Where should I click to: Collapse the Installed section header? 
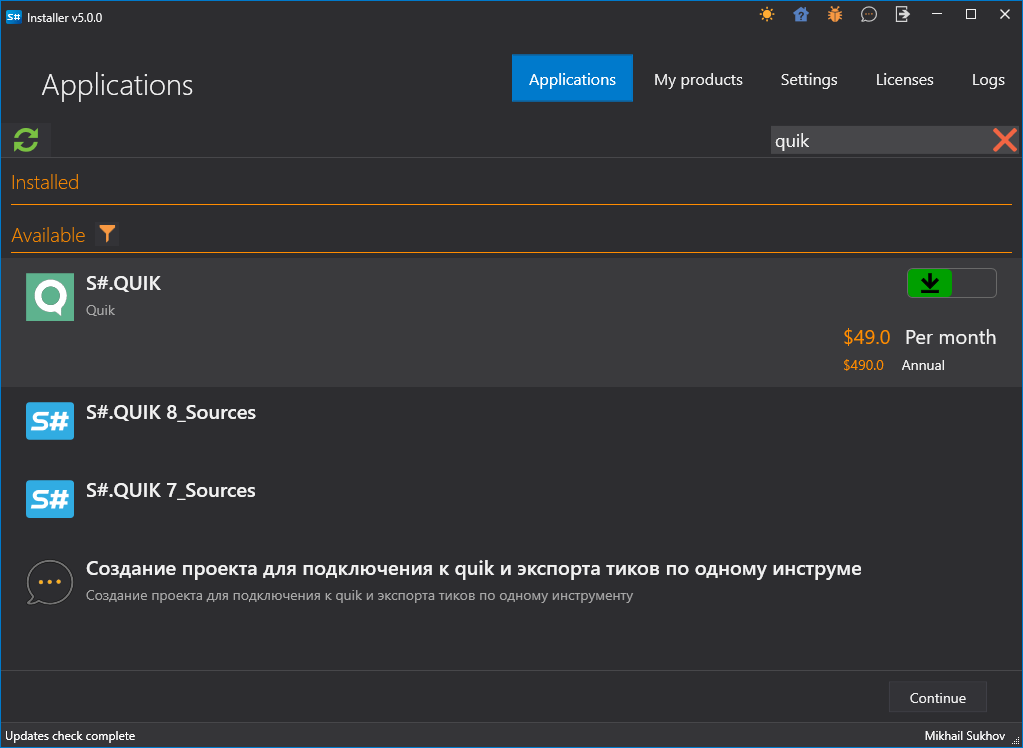click(45, 182)
